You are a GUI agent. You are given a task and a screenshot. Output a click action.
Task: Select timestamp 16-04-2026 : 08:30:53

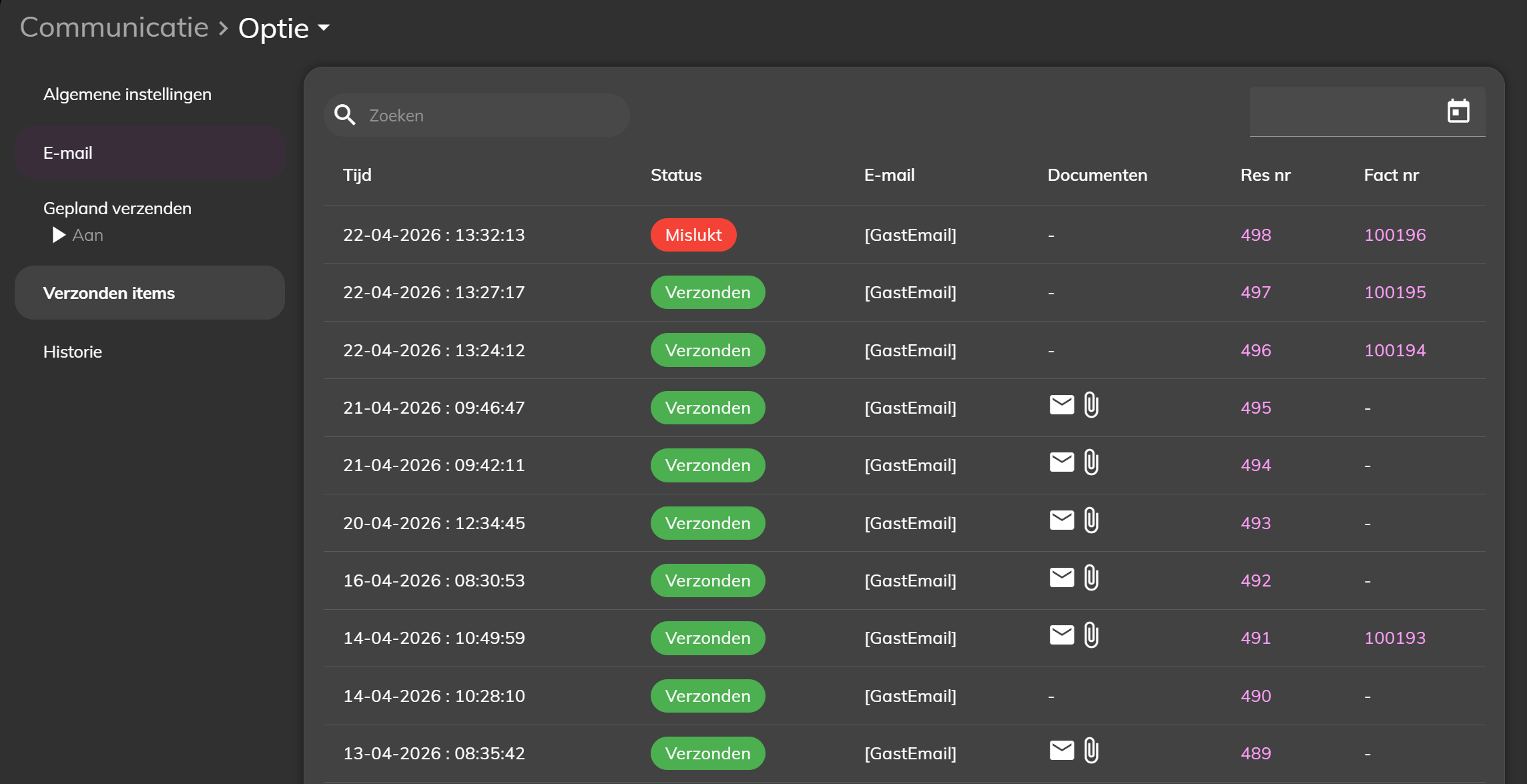coord(434,580)
